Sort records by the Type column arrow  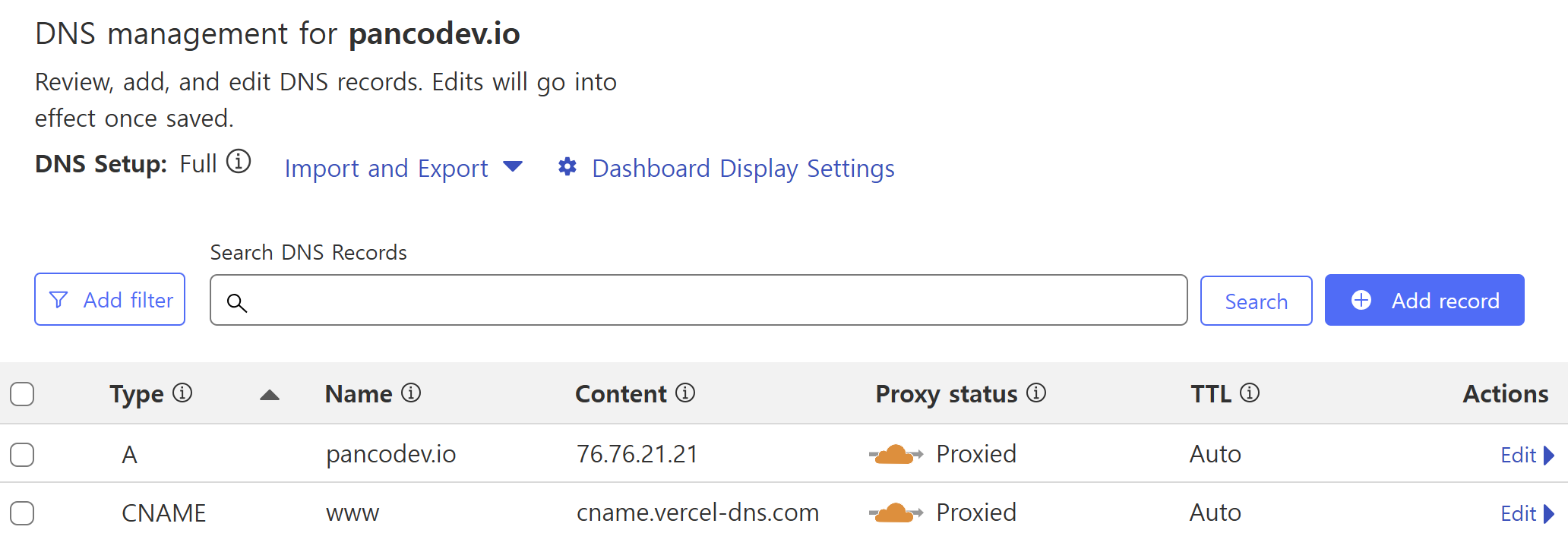point(270,395)
